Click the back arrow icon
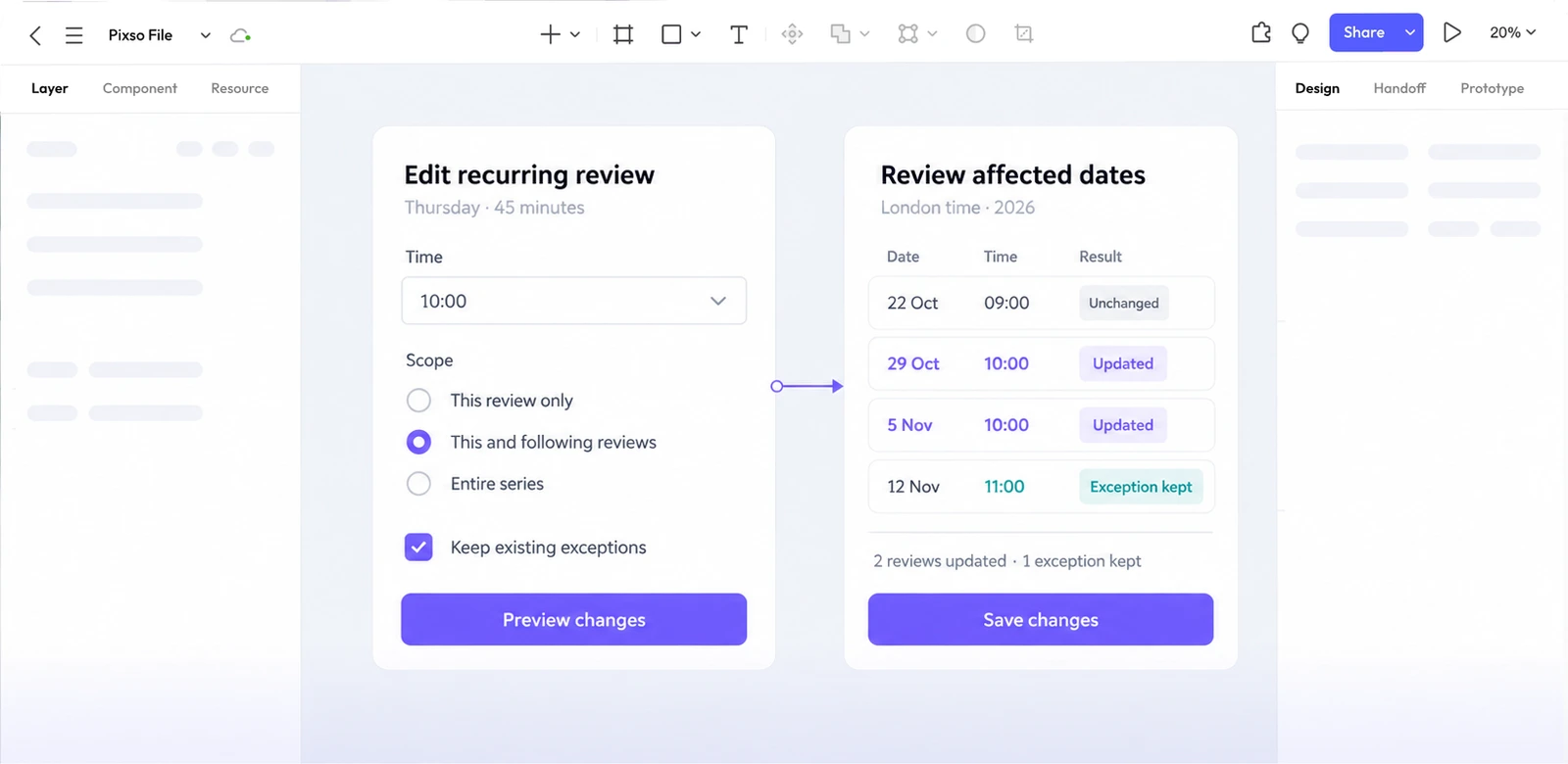Image resolution: width=1568 pixels, height=764 pixels. tap(35, 35)
